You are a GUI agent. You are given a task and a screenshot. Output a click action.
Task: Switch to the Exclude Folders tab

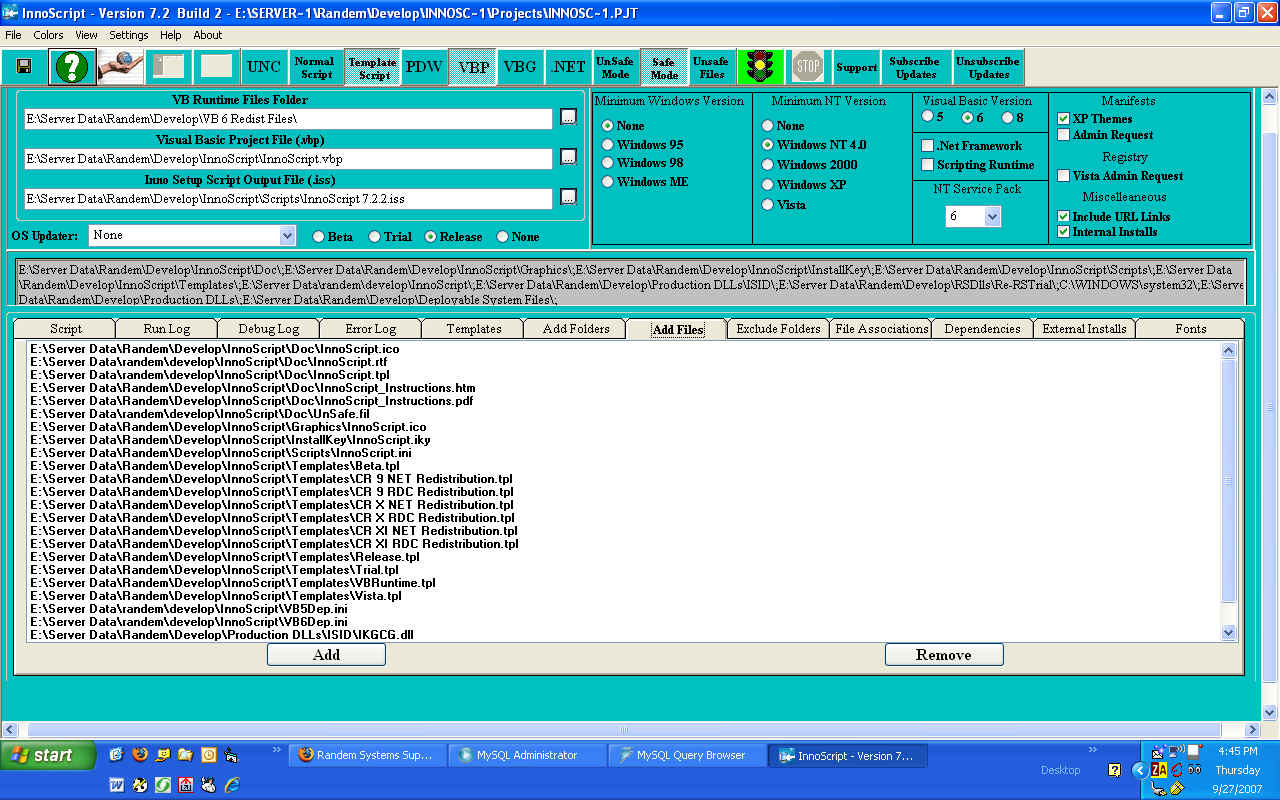(778, 328)
